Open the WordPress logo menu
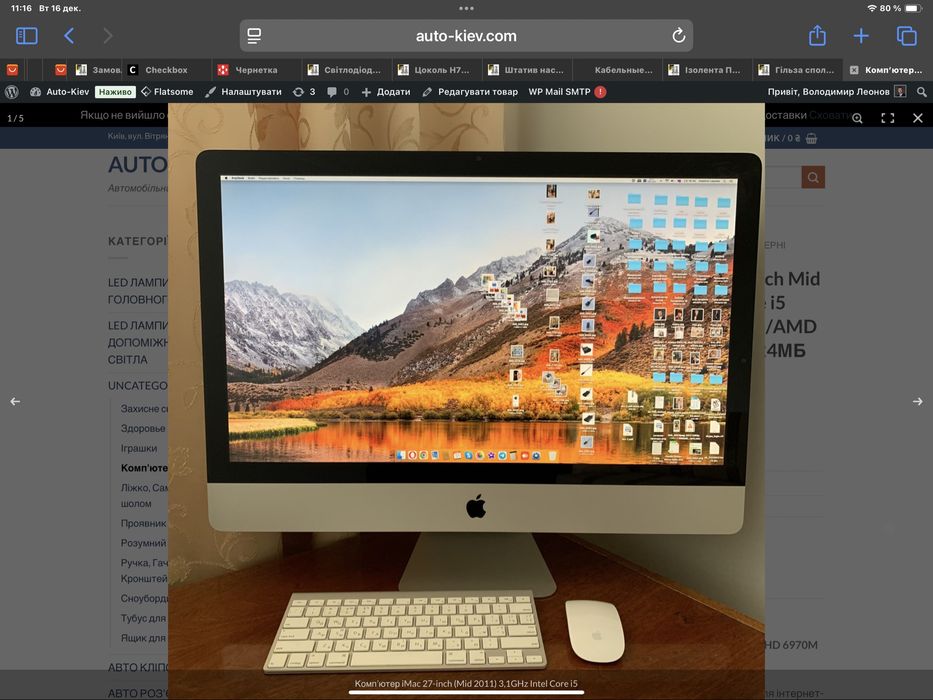 pos(12,92)
